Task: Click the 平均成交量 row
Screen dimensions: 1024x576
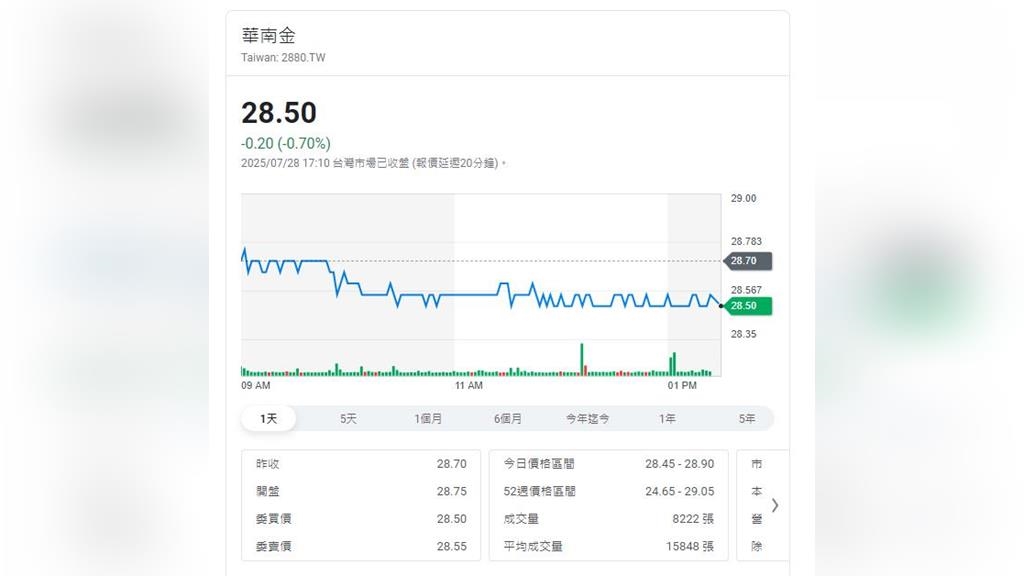Action: point(608,546)
